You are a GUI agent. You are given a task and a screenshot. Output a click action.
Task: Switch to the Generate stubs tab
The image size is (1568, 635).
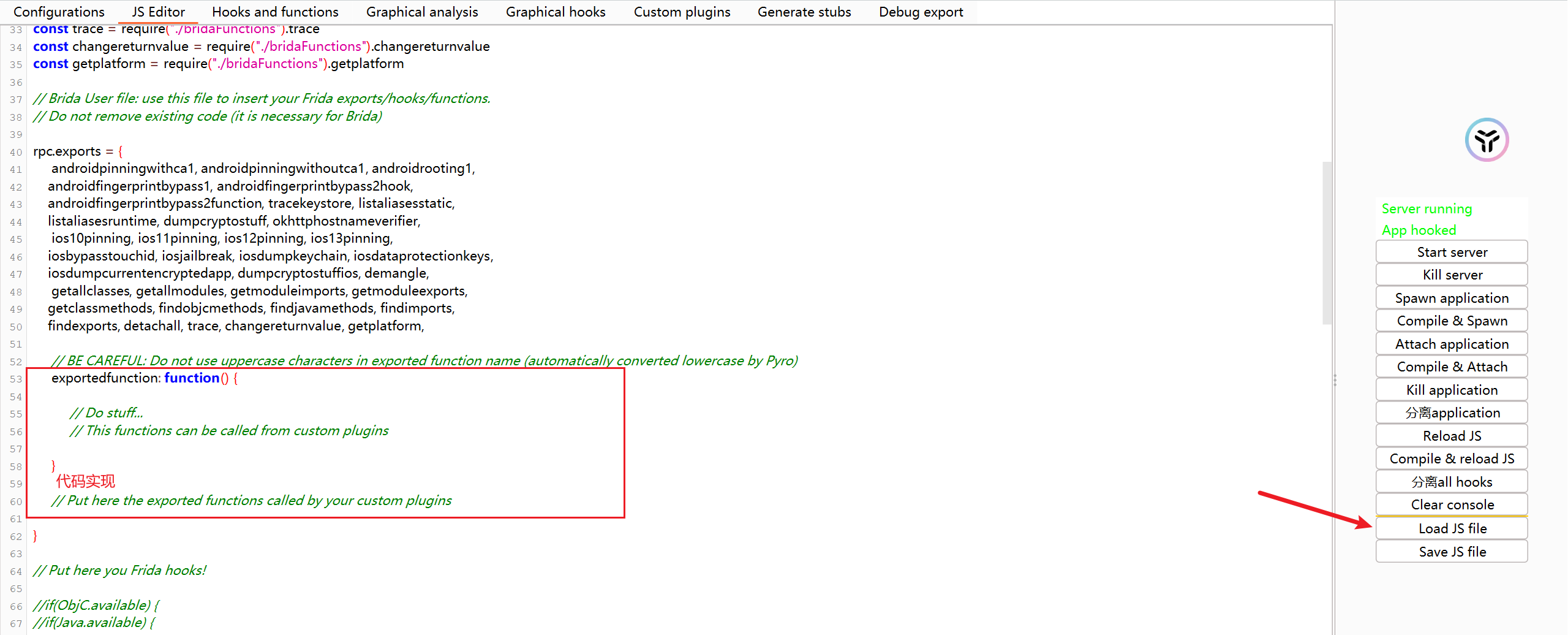point(804,12)
